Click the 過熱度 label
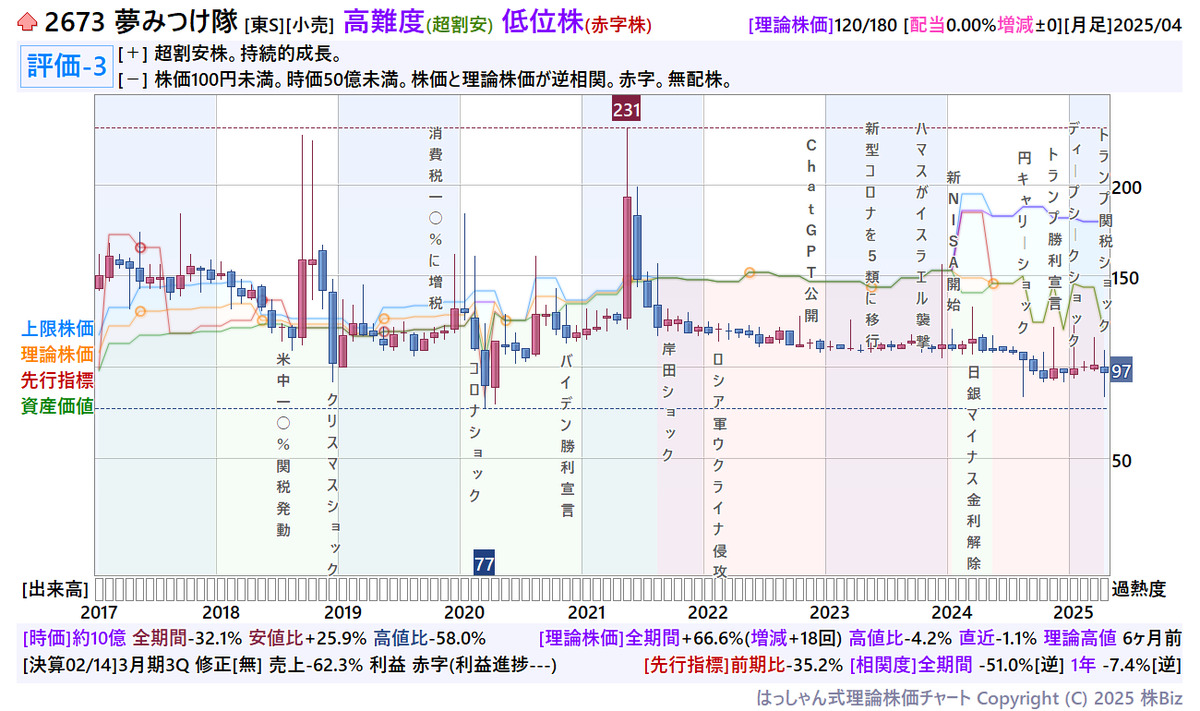The width and height of the screenshot is (1200, 711). [x=1139, y=588]
